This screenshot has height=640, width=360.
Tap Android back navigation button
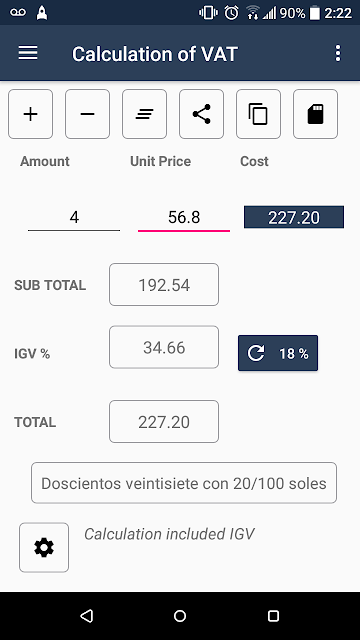[x=87, y=616]
